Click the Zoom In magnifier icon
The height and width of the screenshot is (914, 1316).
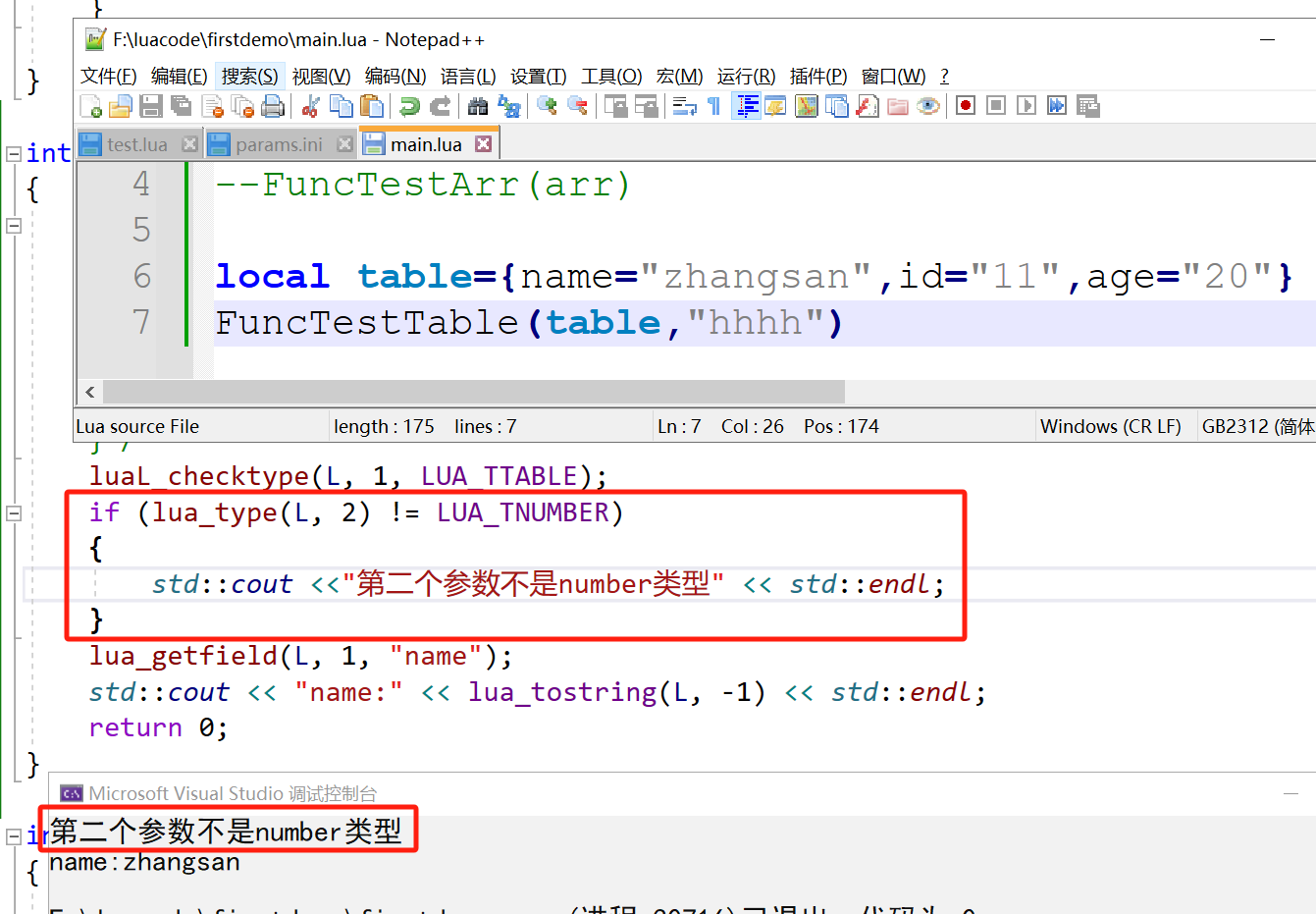pos(547,106)
